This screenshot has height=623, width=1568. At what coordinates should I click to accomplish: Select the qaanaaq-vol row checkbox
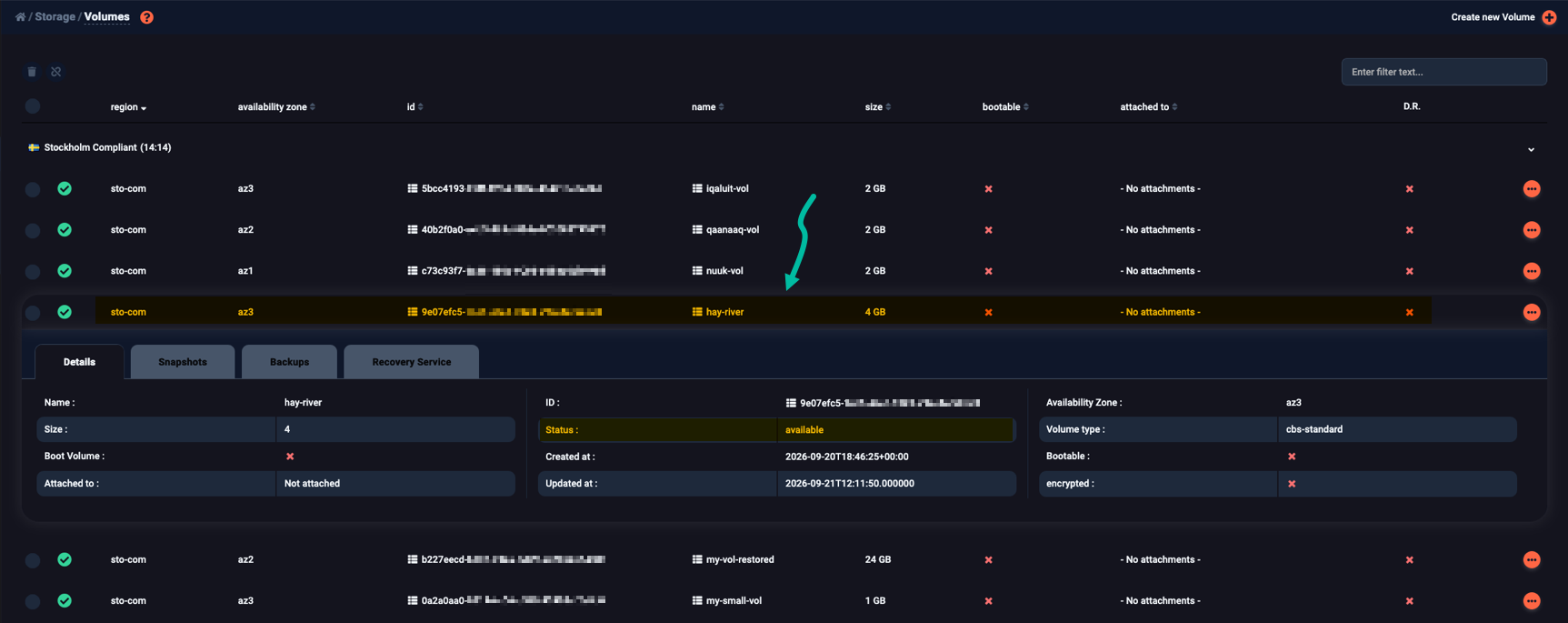33,230
